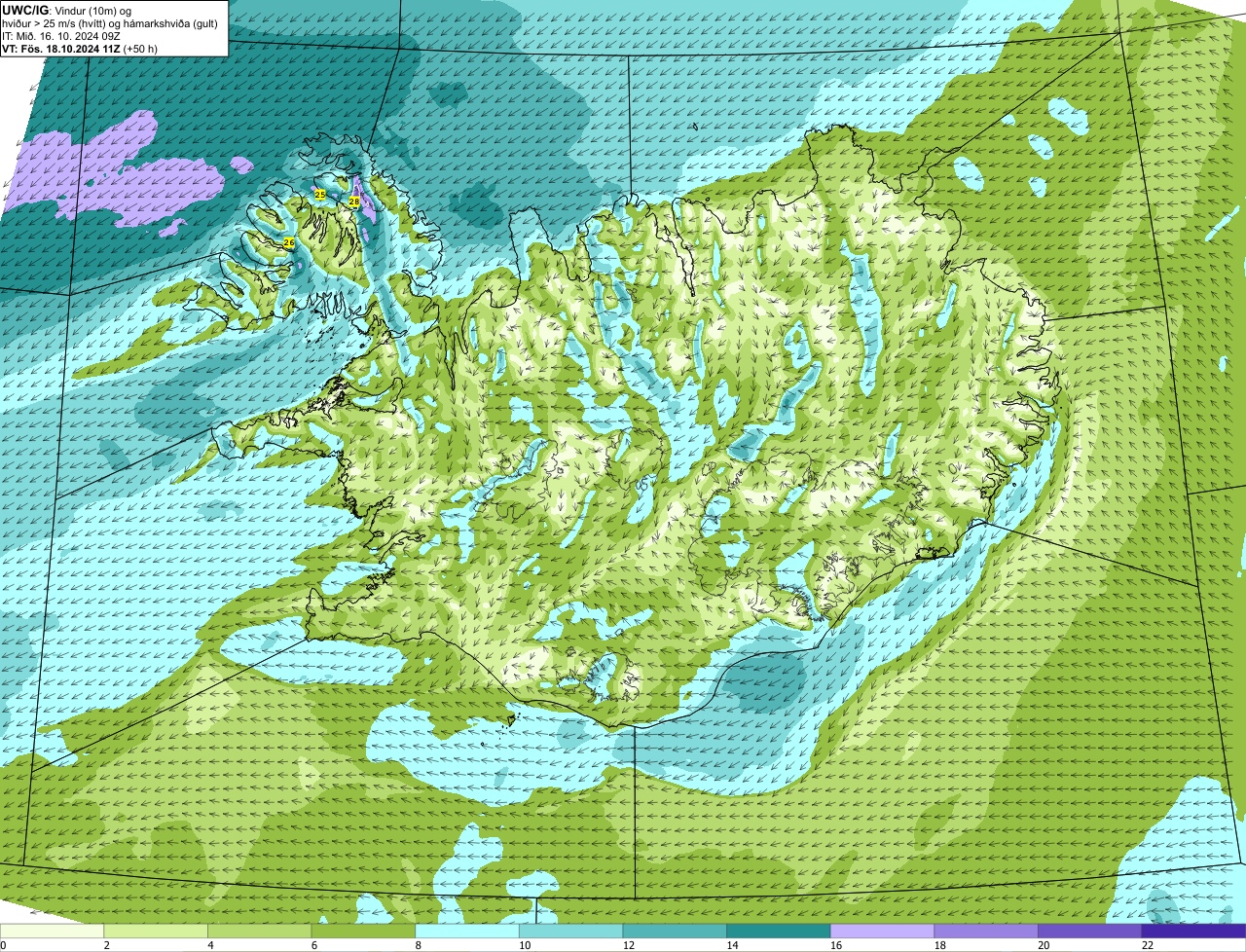Click the title text 'UWC/IG: Vindur (10m) og'
1246x952 pixels.
(x=66, y=10)
